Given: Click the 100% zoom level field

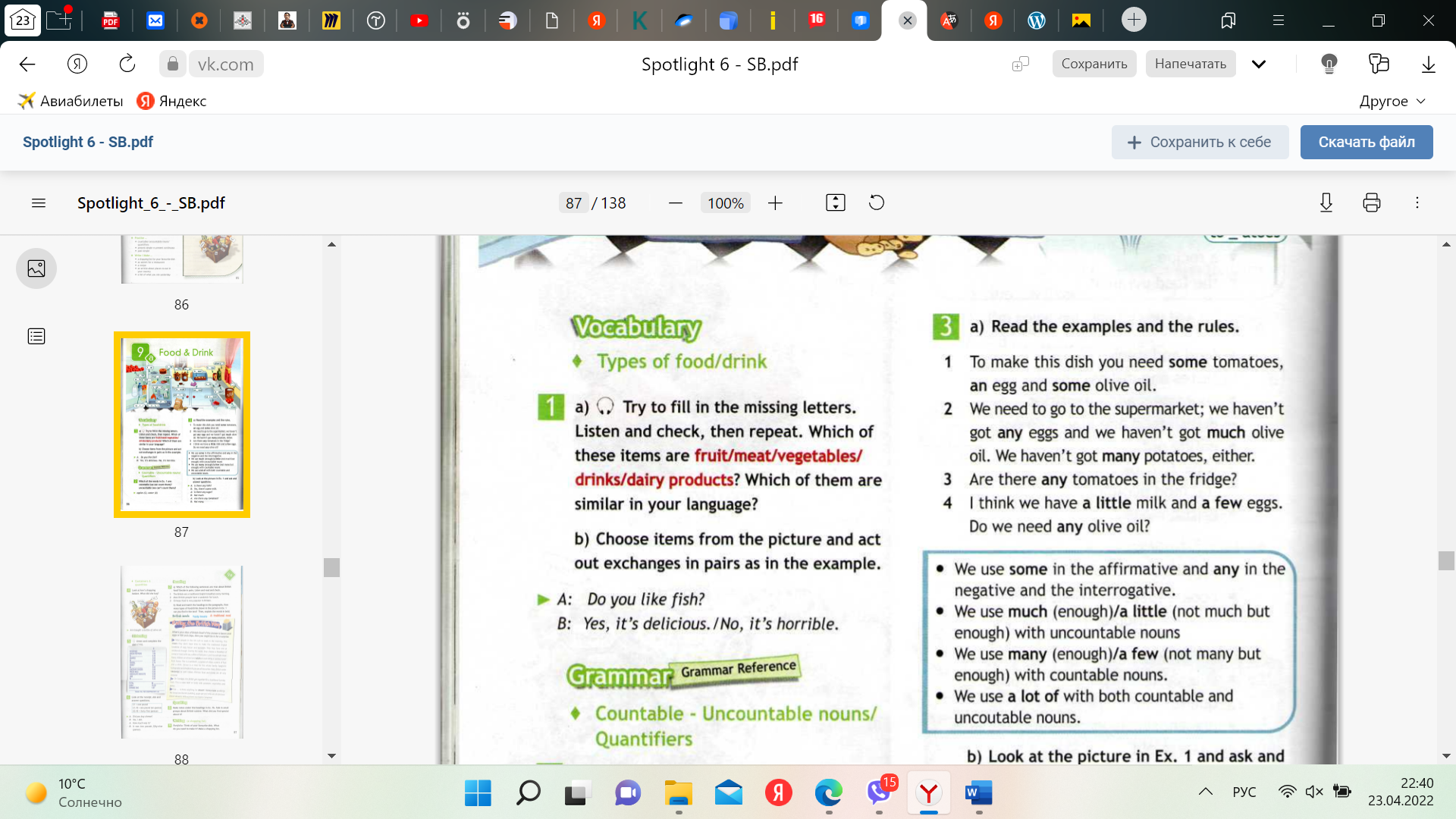Looking at the screenshot, I should point(726,203).
